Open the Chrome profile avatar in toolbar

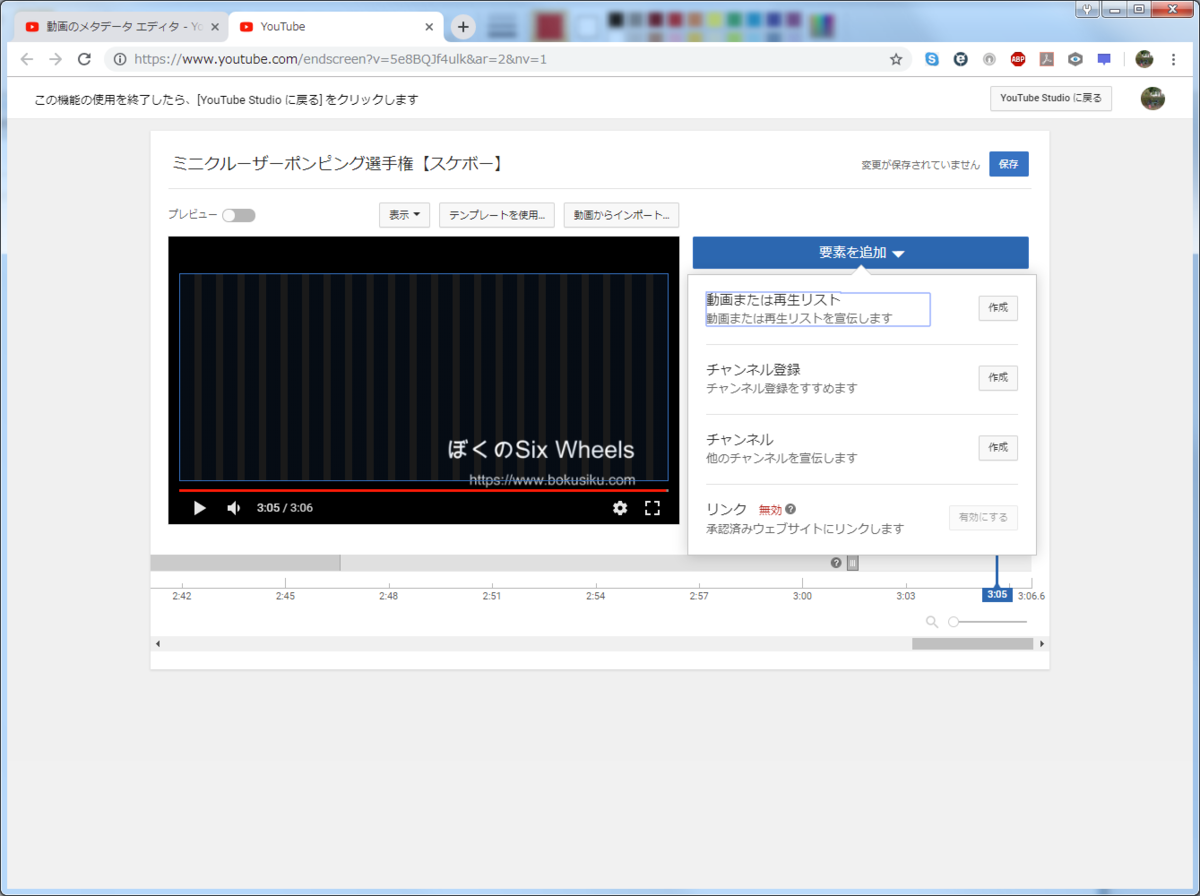tap(1144, 59)
